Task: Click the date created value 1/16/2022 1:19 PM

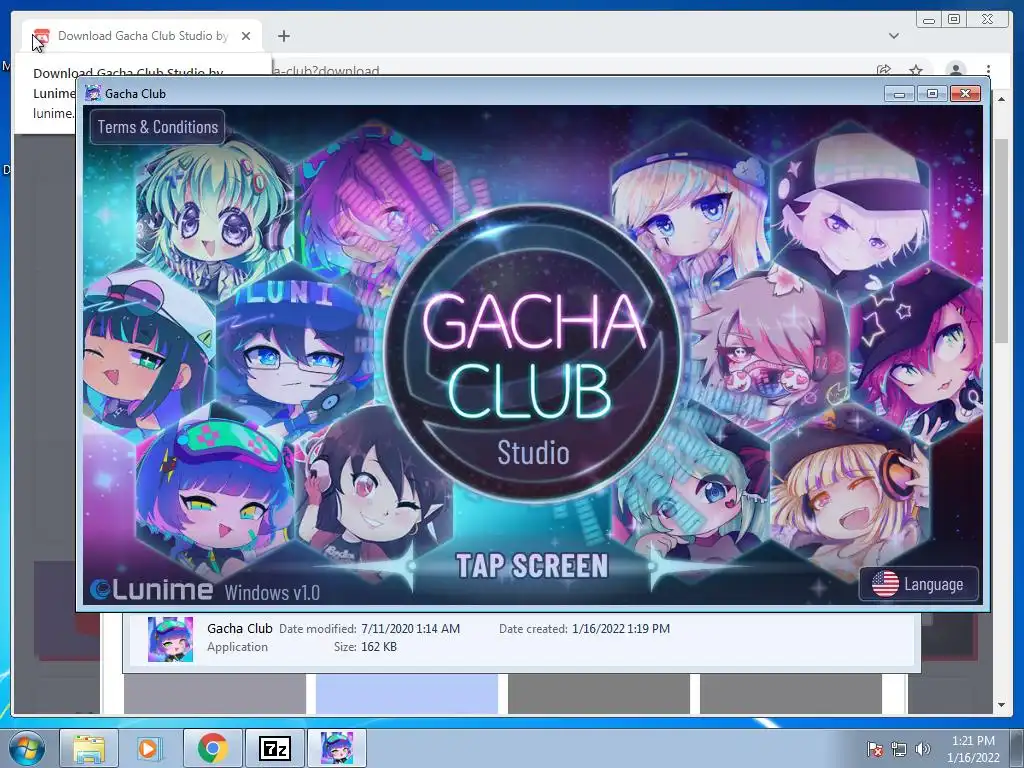Action: pos(621,628)
